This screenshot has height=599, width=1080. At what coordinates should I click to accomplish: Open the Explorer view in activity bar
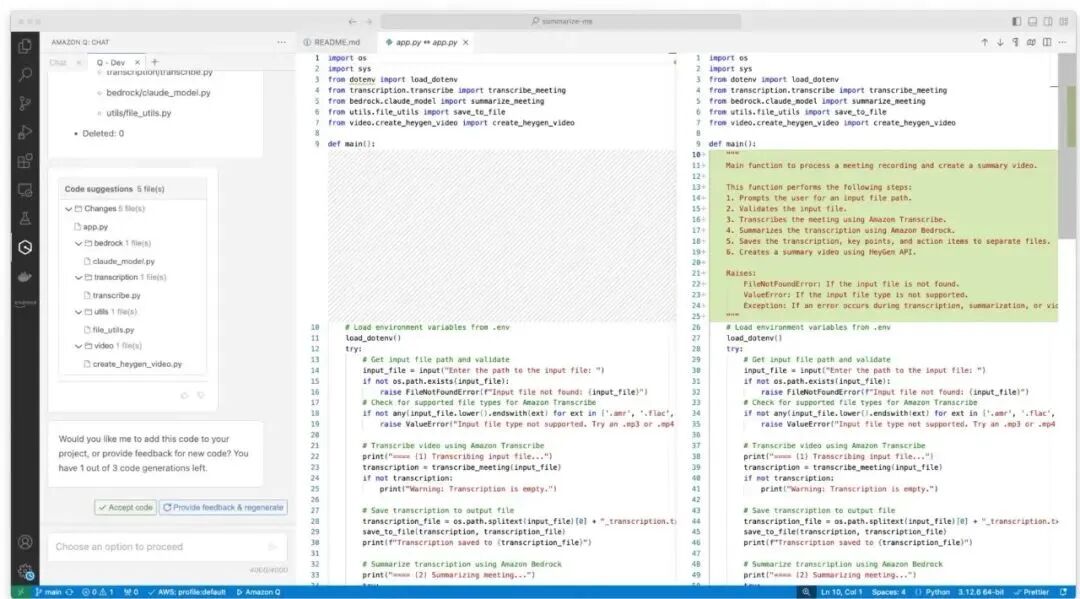25,45
